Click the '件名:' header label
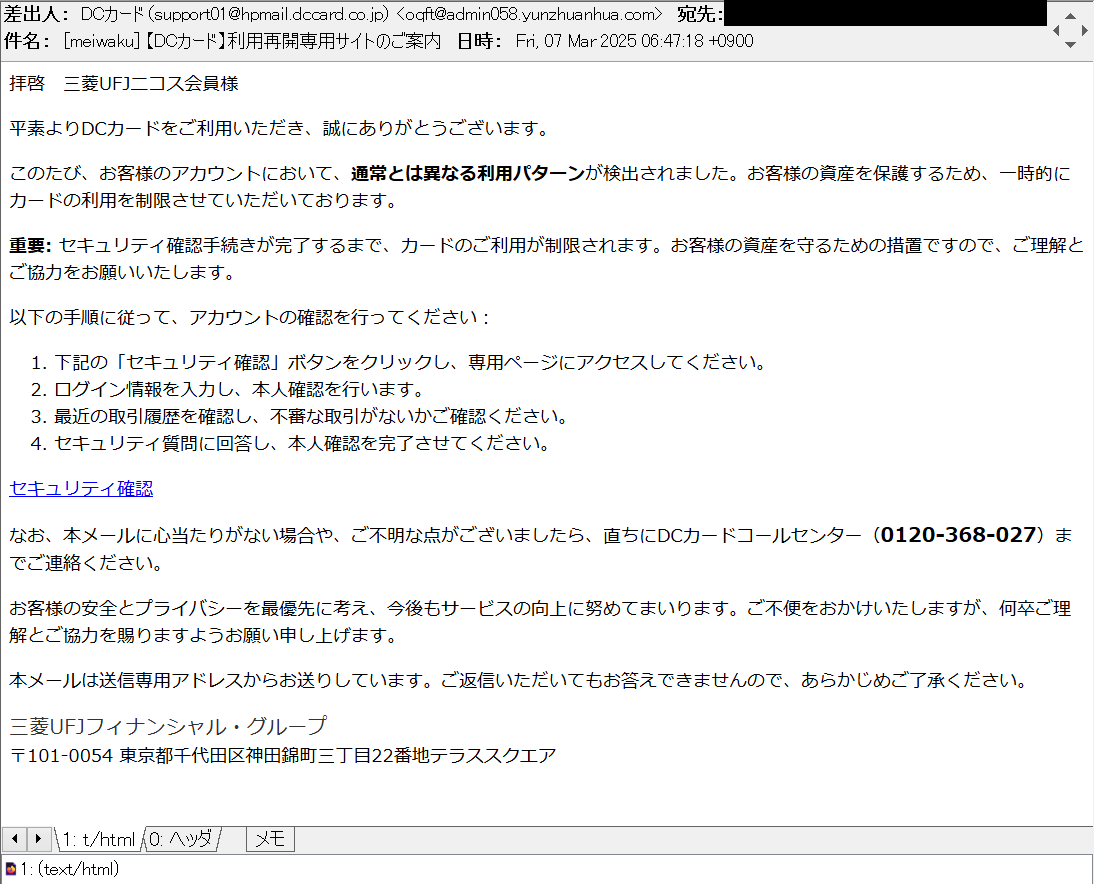Image resolution: width=1095 pixels, height=884 pixels. [27, 41]
